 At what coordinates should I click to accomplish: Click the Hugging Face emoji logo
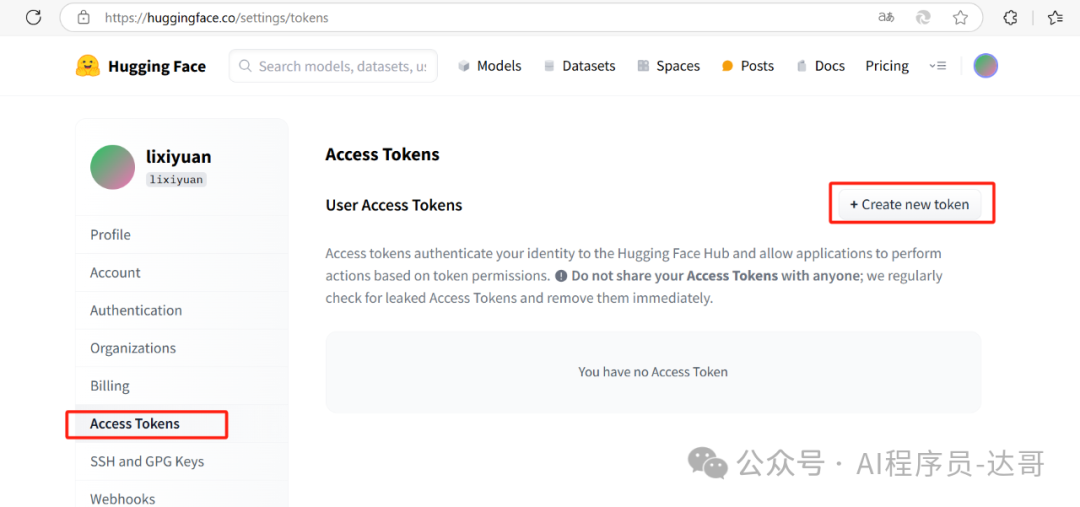click(87, 66)
